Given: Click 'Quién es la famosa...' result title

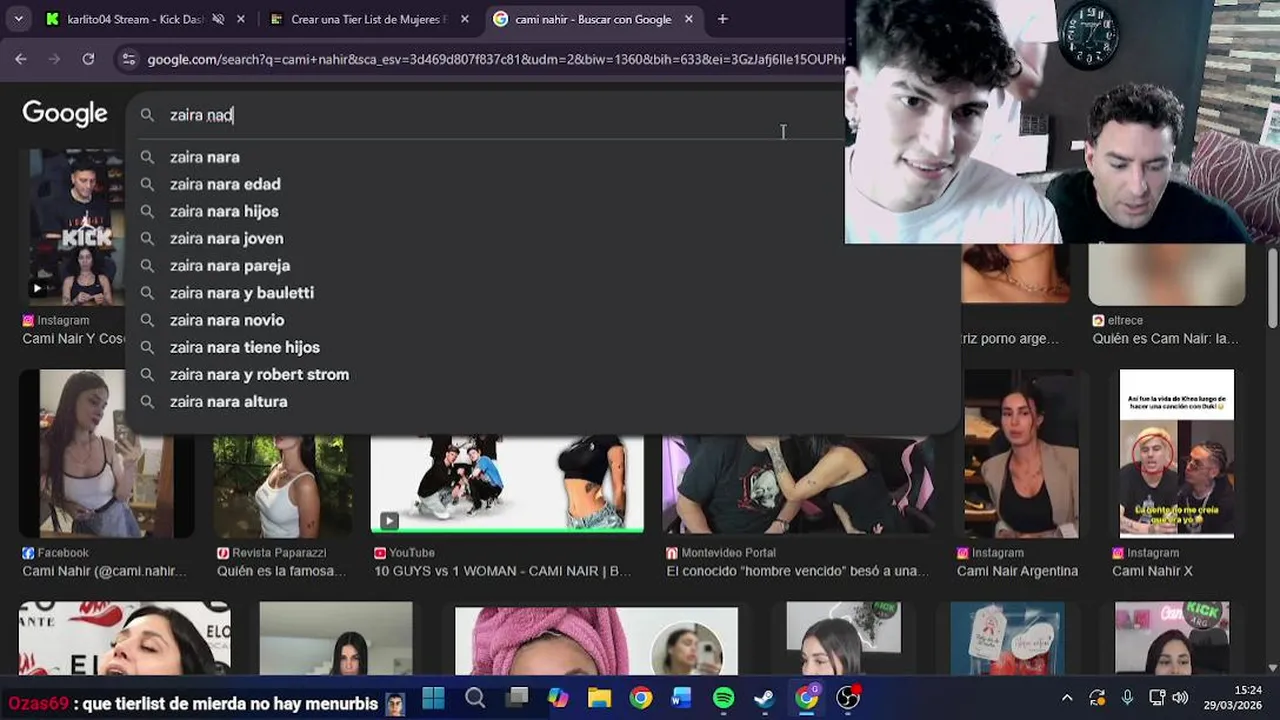Looking at the screenshot, I should click(282, 571).
